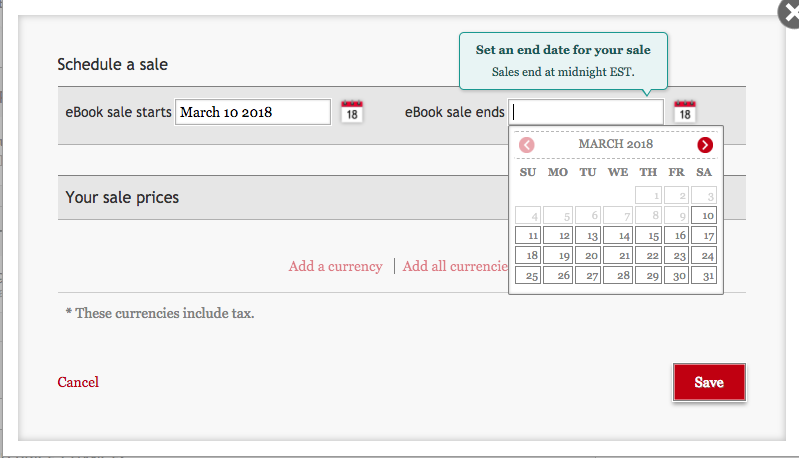
Task: Cancel scheduling the sale
Action: 78,382
